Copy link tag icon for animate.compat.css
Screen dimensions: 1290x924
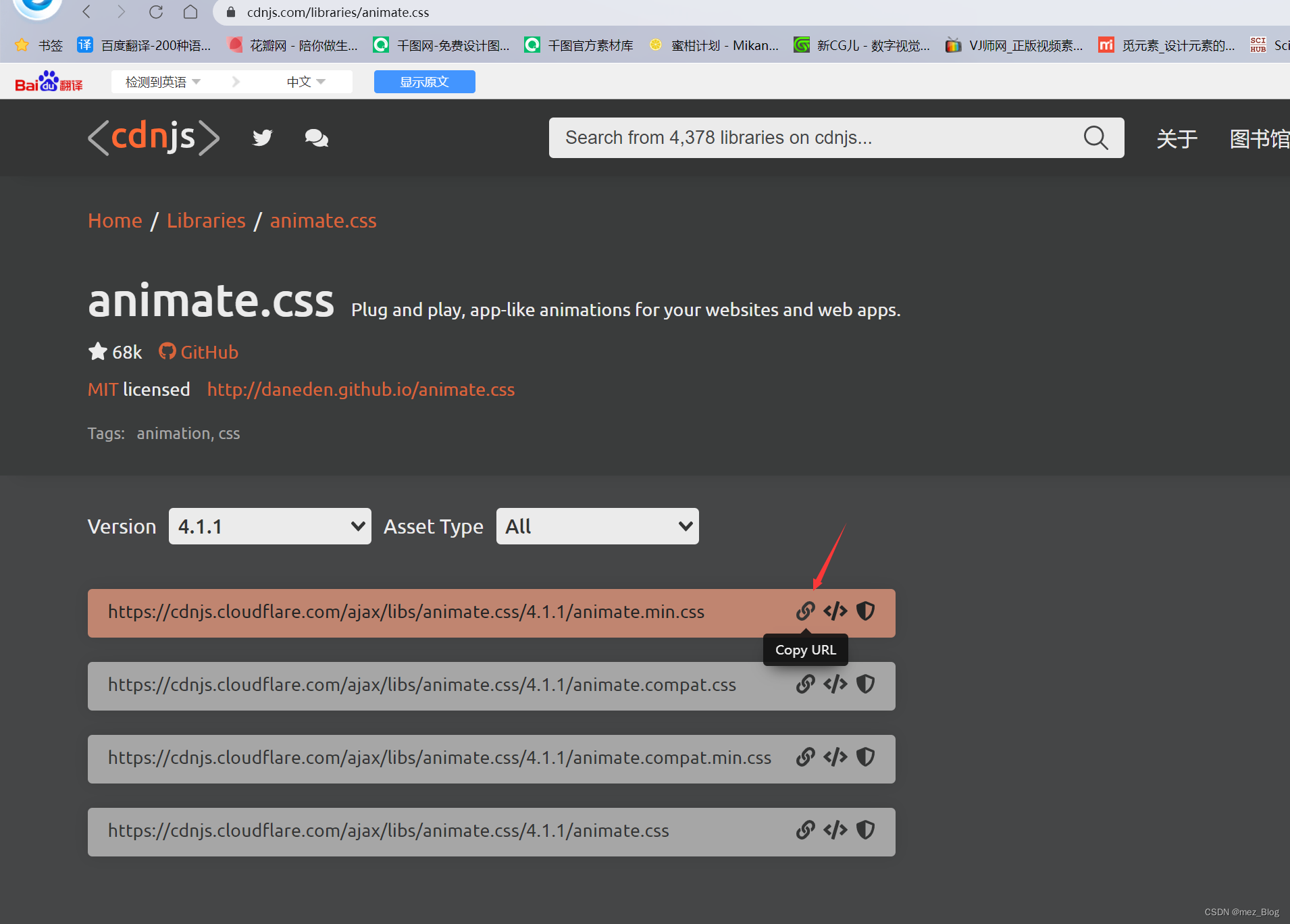pos(835,684)
